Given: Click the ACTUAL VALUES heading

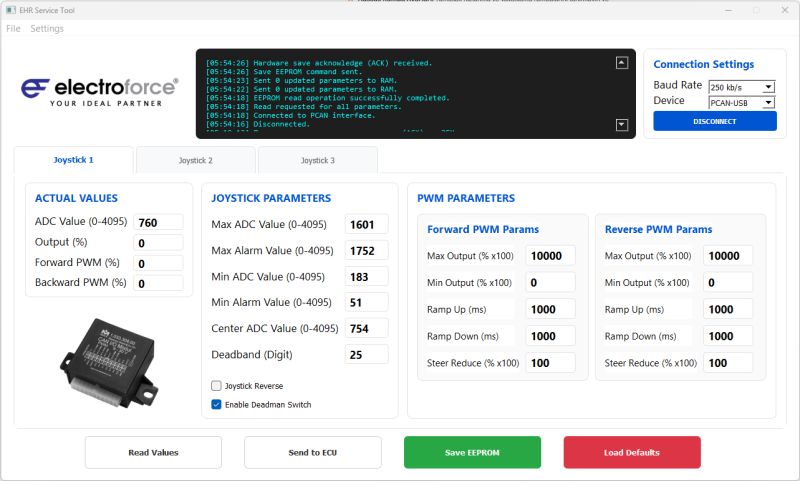Looking at the screenshot, I should tap(76, 198).
